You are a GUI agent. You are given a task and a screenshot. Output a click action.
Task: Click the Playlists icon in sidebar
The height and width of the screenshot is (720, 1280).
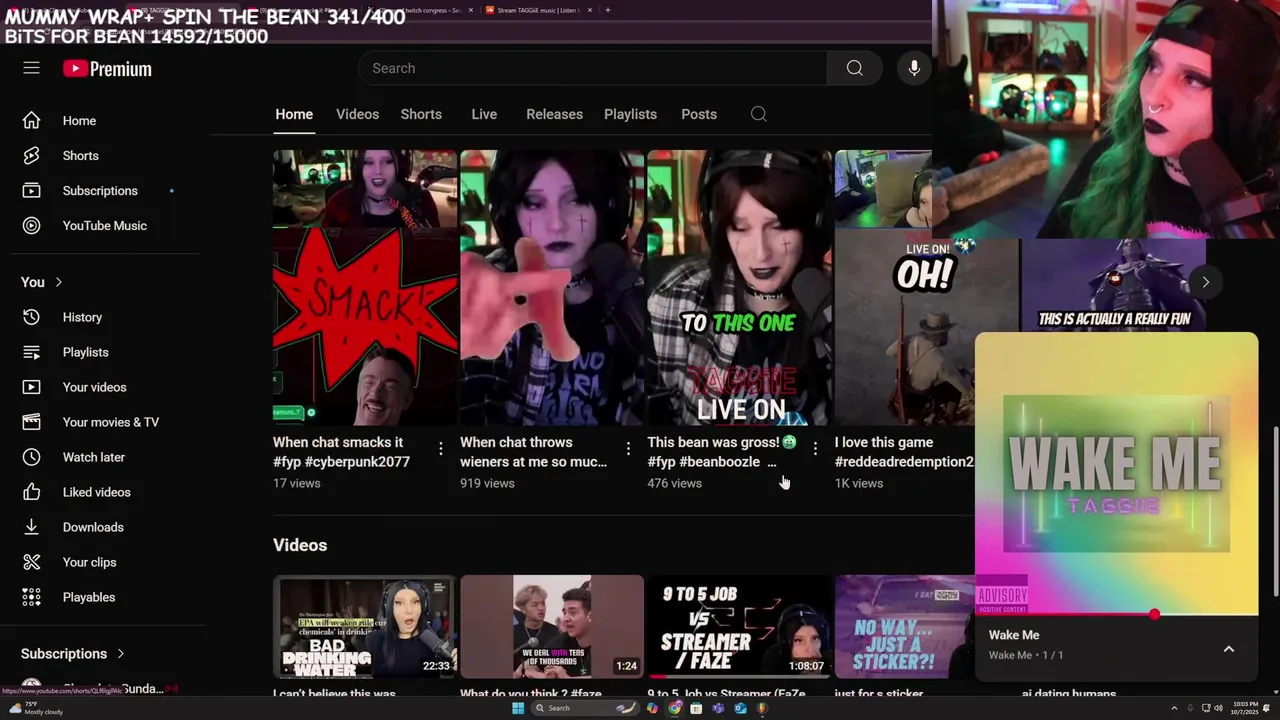(x=31, y=352)
